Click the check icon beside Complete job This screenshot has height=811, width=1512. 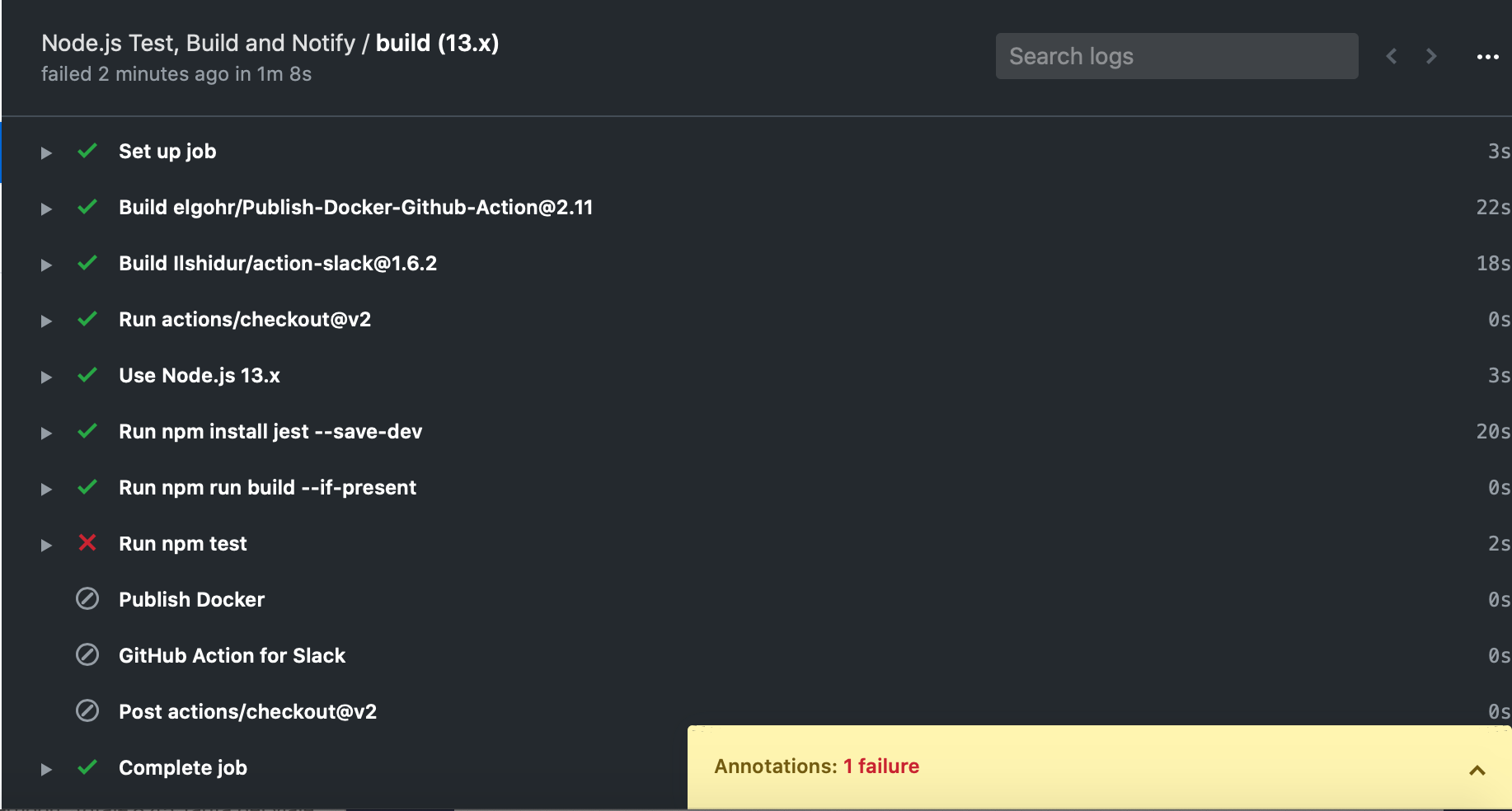87,767
